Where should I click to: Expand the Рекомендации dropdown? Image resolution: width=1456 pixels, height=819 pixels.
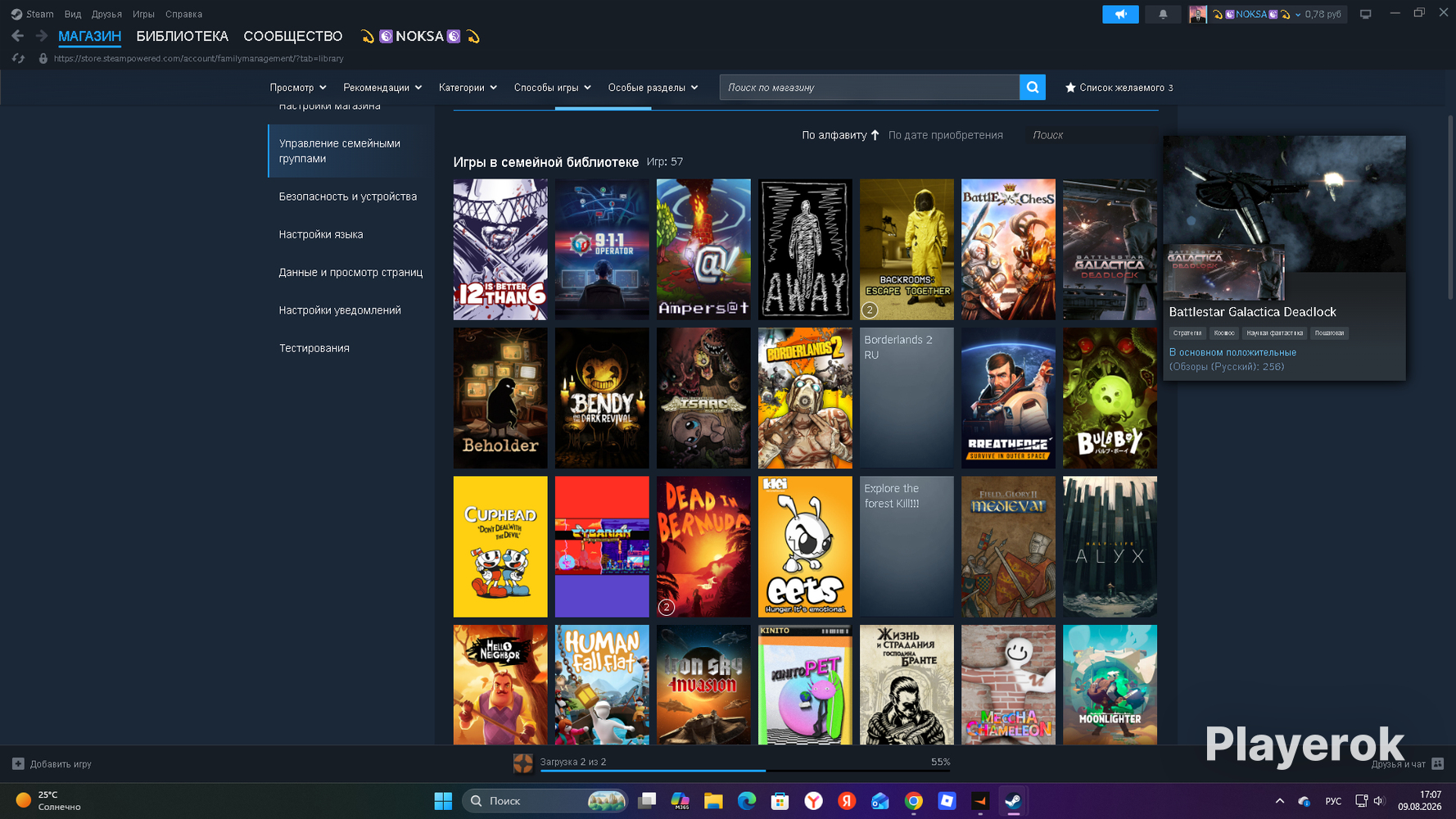[x=382, y=88]
